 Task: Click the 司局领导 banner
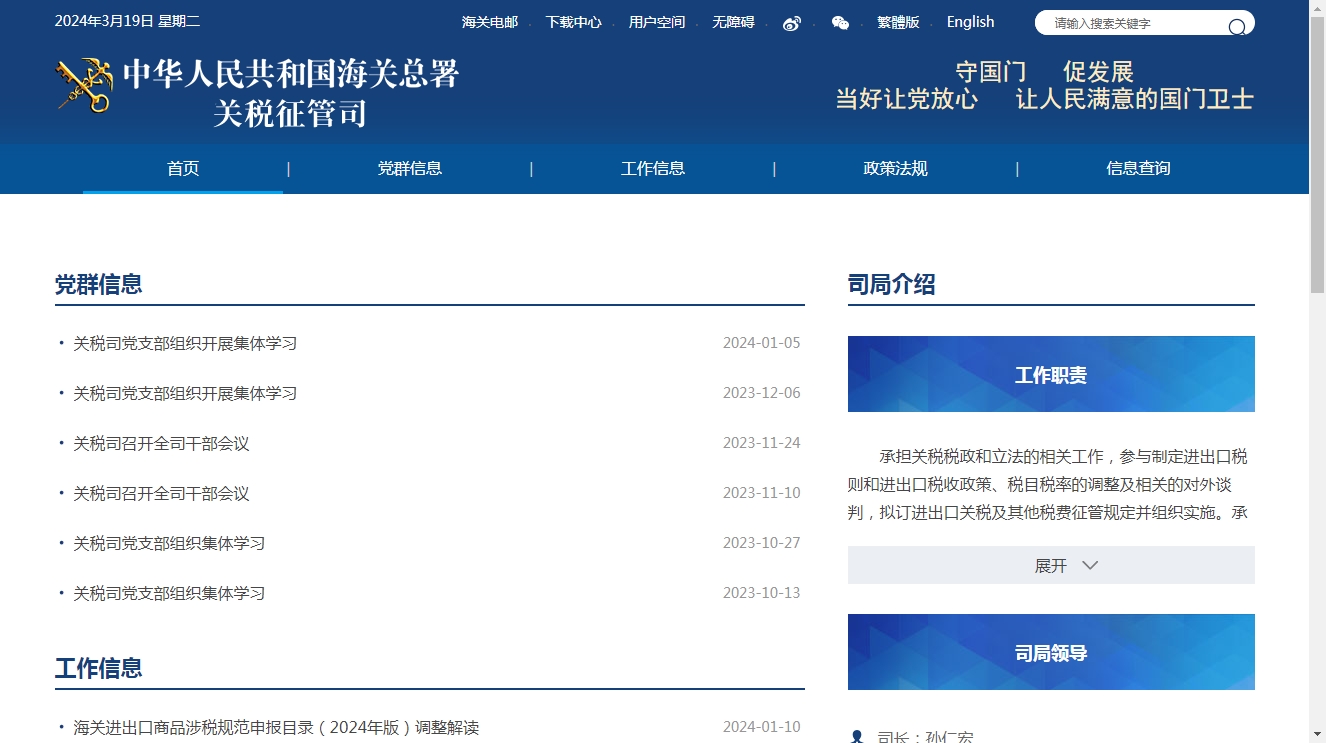tap(1051, 652)
